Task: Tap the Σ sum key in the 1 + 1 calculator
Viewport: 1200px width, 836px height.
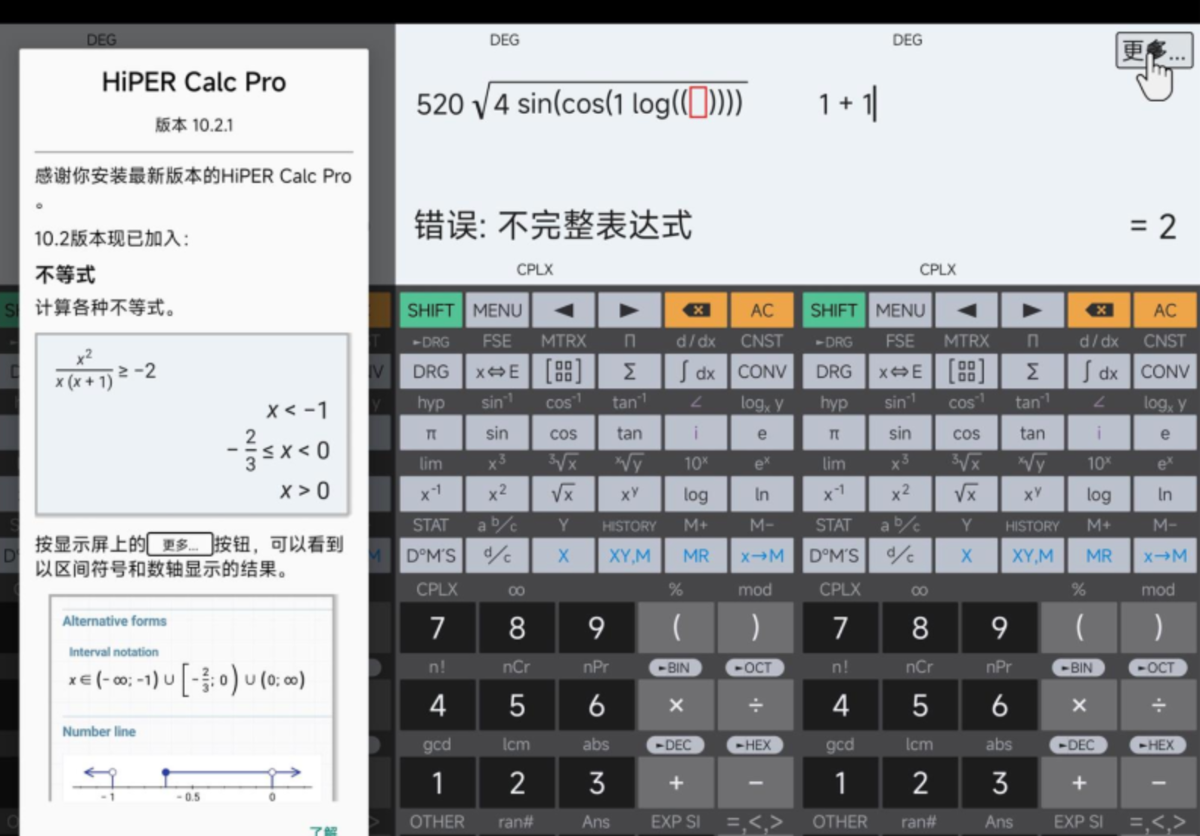Action: point(1033,372)
